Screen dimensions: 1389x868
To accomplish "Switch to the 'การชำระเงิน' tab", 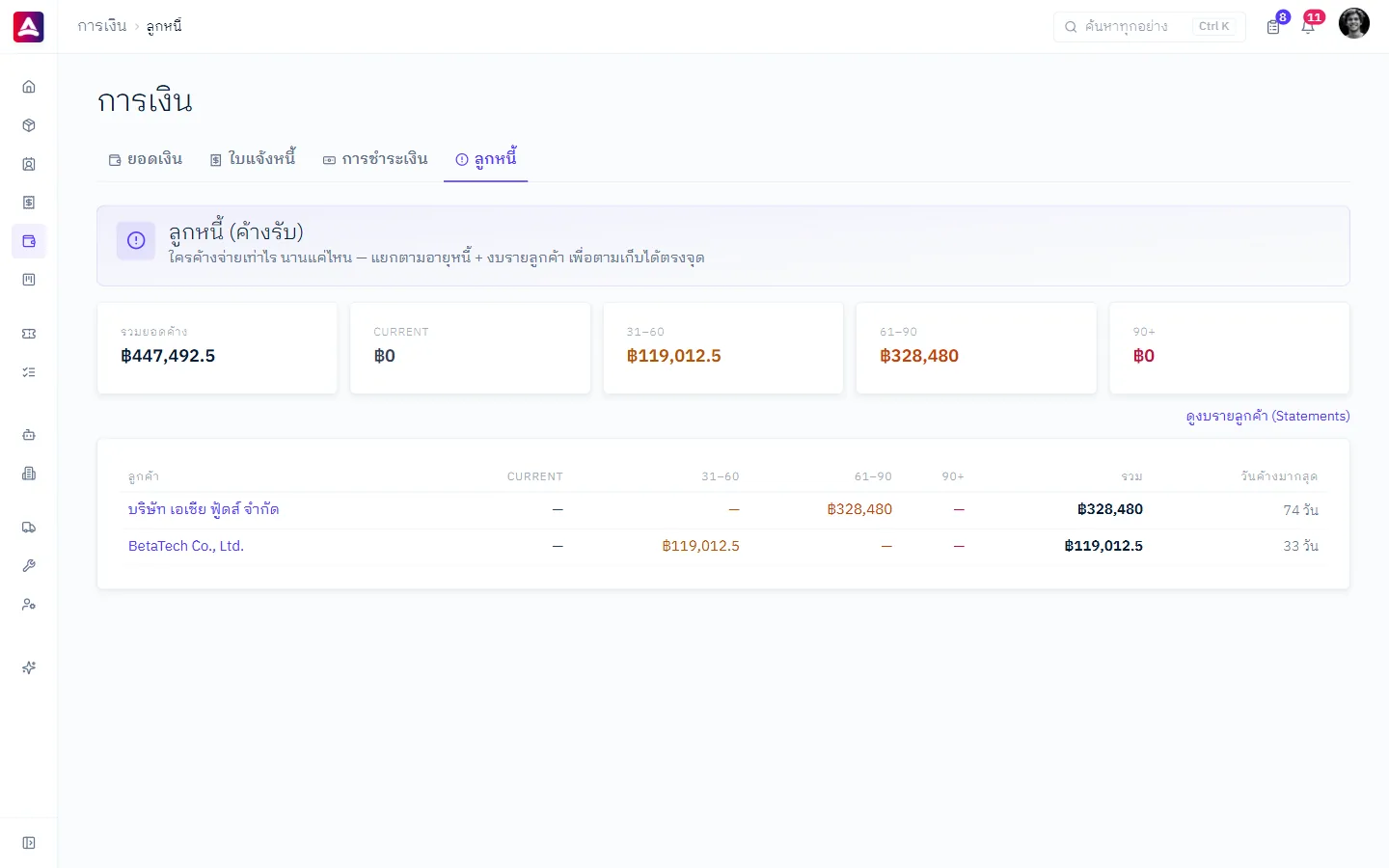I will click(x=375, y=159).
